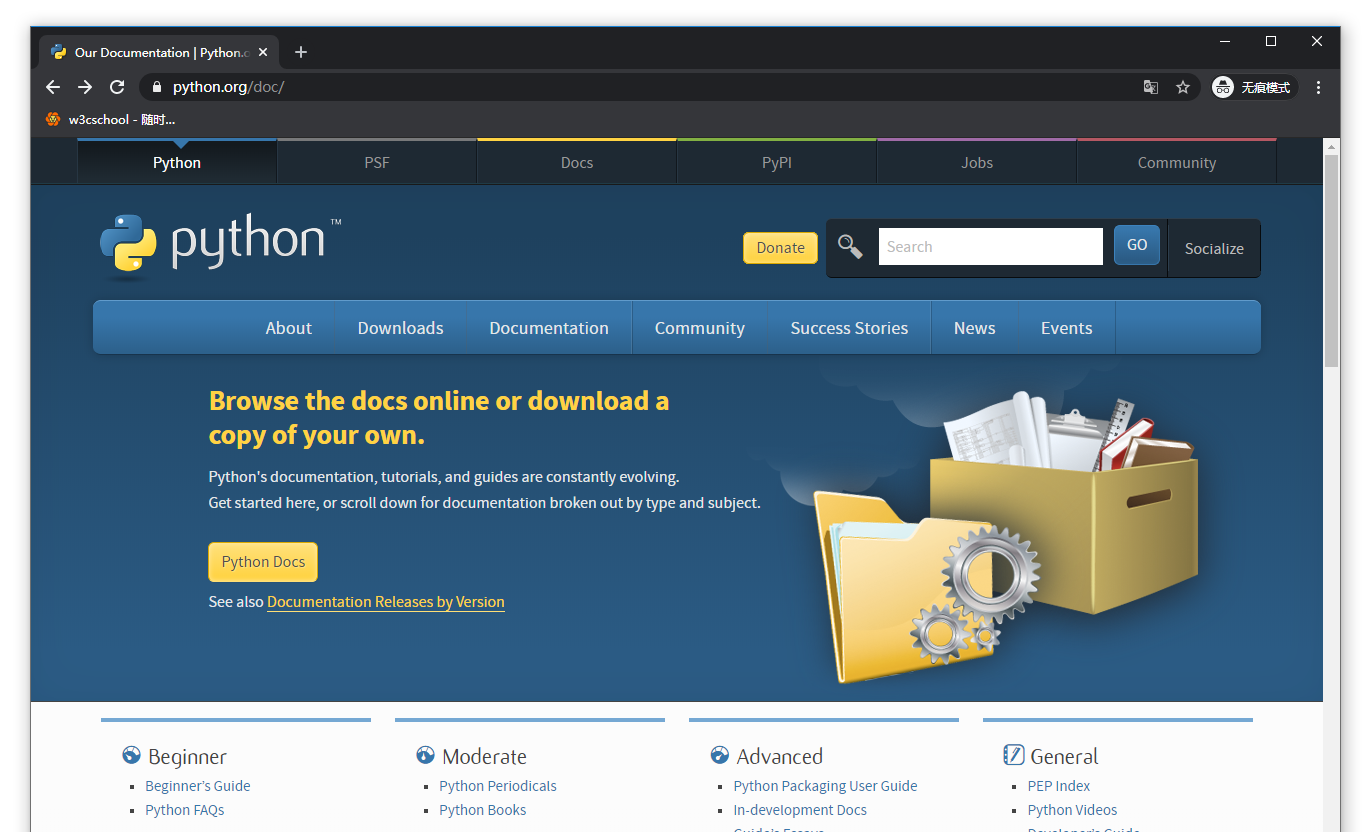Open the Socialize dropdown
1370x832 pixels.
1214,248
